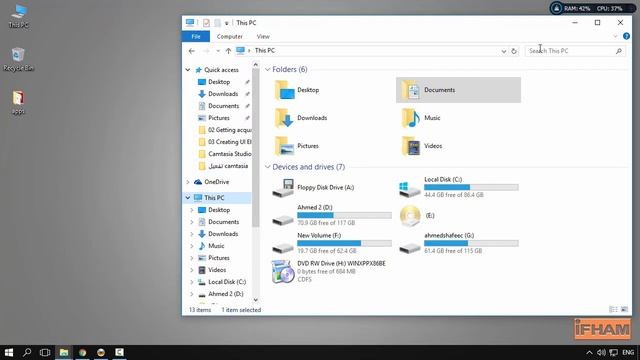Image resolution: width=640 pixels, height=360 pixels.
Task: Expand Documents under This PC
Action: [x=192, y=222]
